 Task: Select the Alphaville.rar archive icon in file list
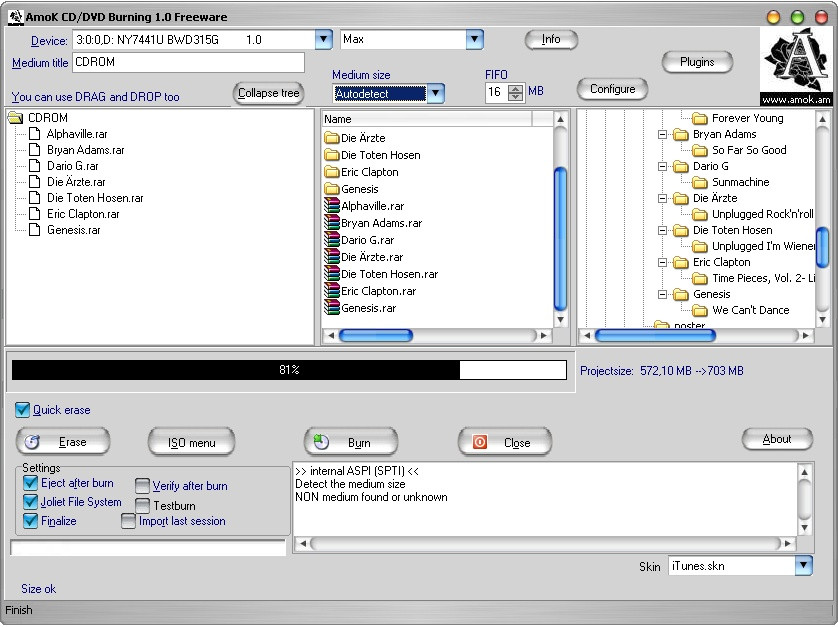332,206
